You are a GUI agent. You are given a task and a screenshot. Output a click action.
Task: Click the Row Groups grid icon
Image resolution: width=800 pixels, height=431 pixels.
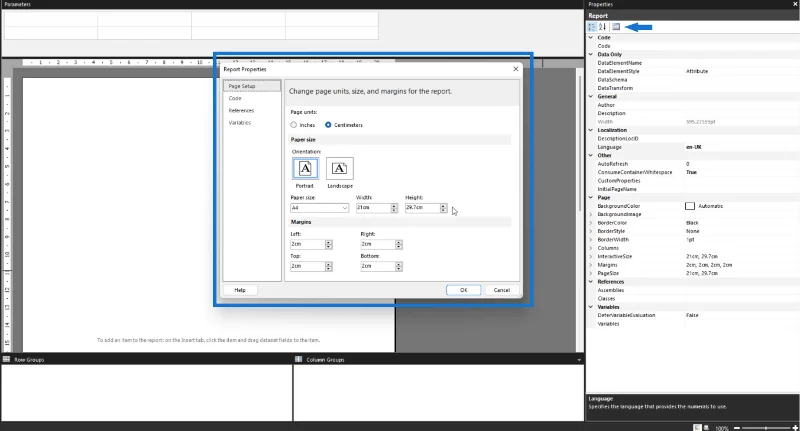point(6,359)
